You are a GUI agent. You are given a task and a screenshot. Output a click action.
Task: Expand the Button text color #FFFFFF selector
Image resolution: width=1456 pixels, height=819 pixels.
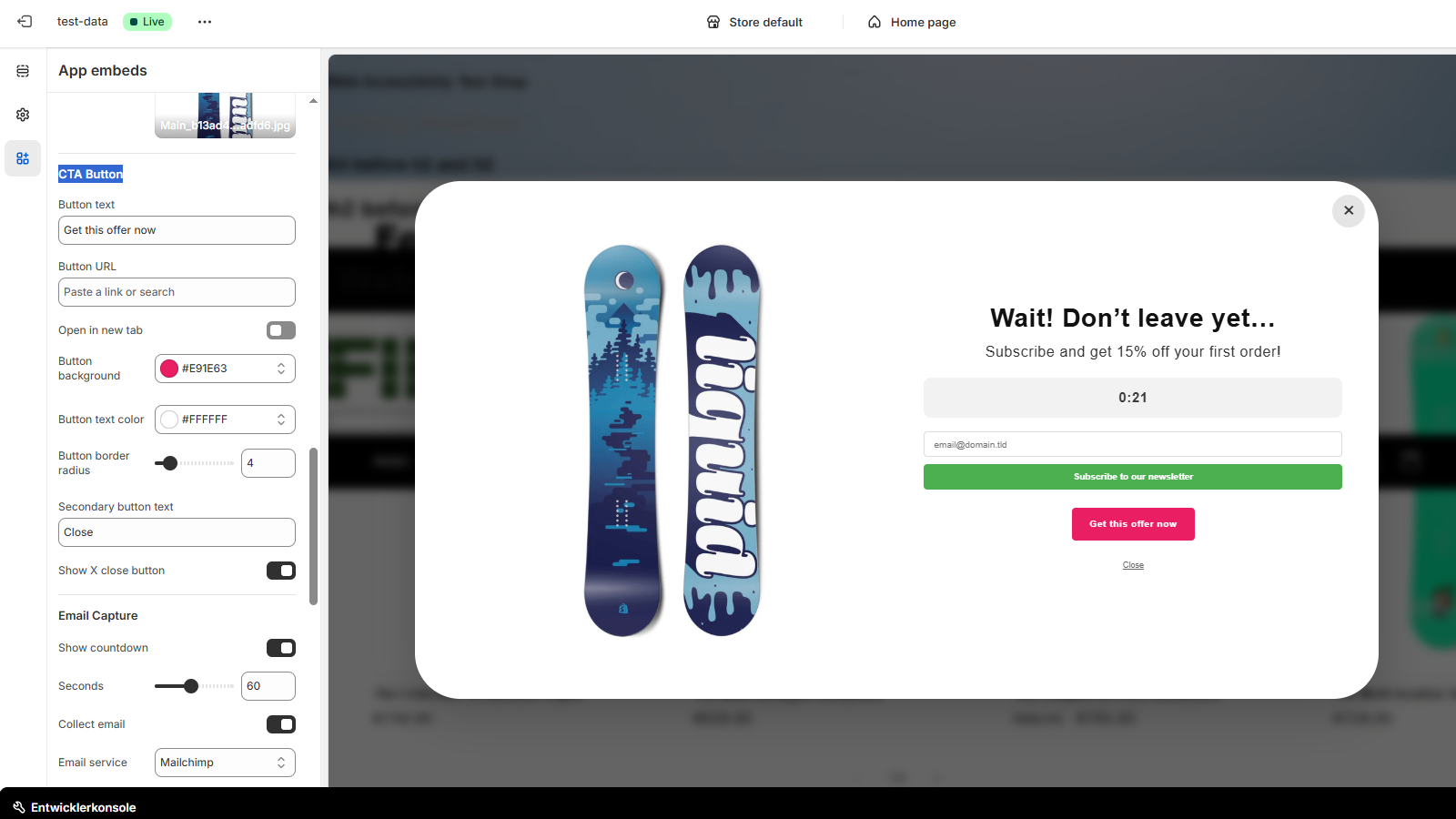click(225, 420)
